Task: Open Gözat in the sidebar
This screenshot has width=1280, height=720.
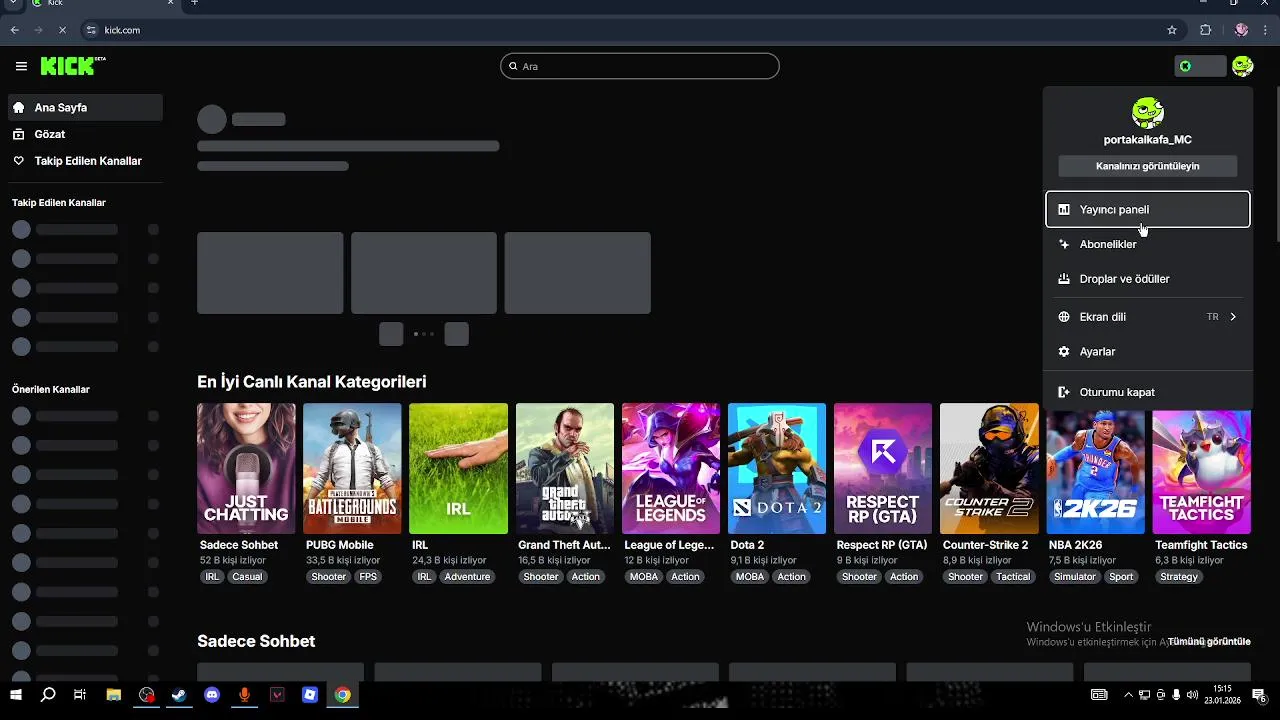Action: pos(85,134)
